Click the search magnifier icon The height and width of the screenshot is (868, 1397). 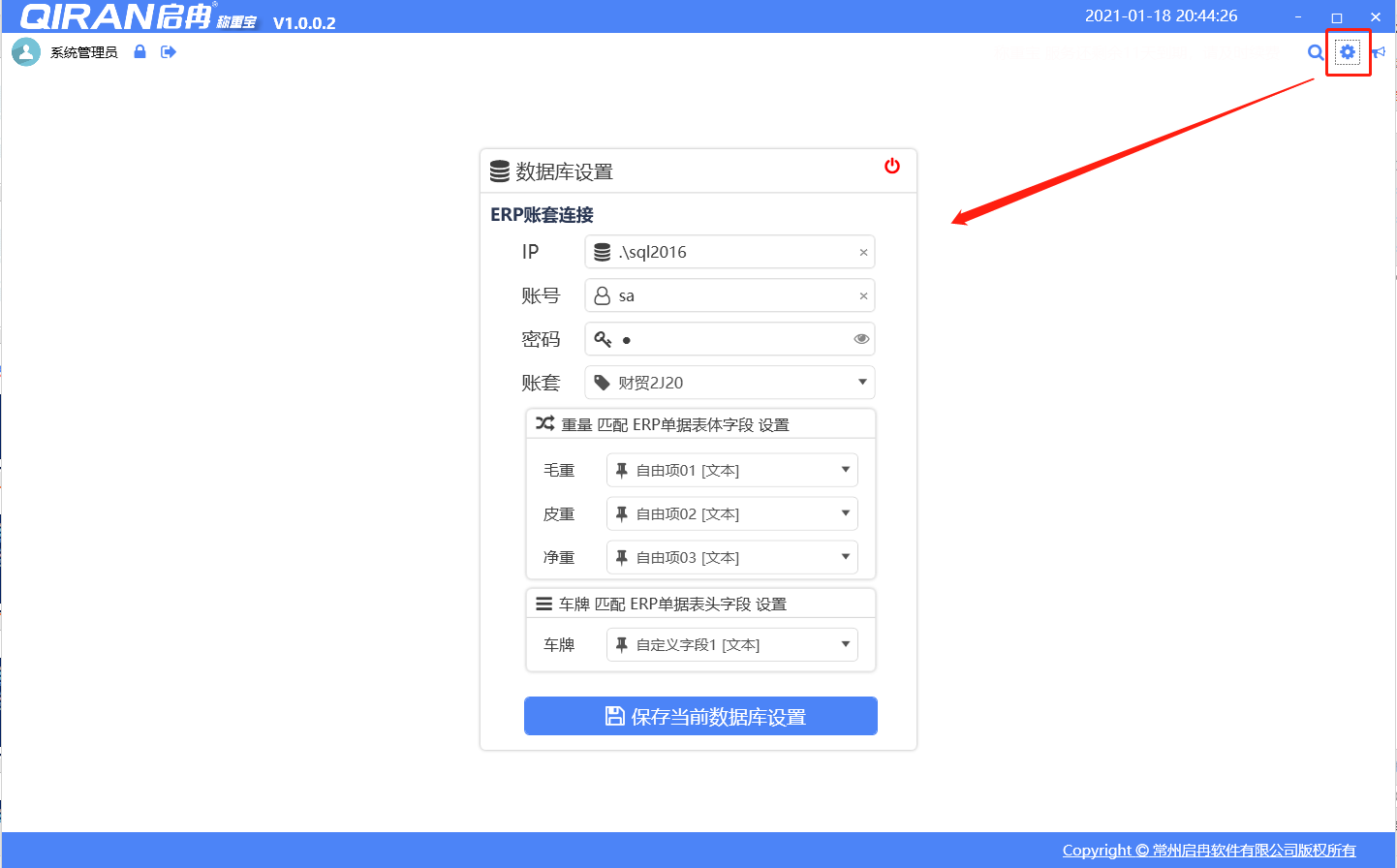click(1315, 52)
